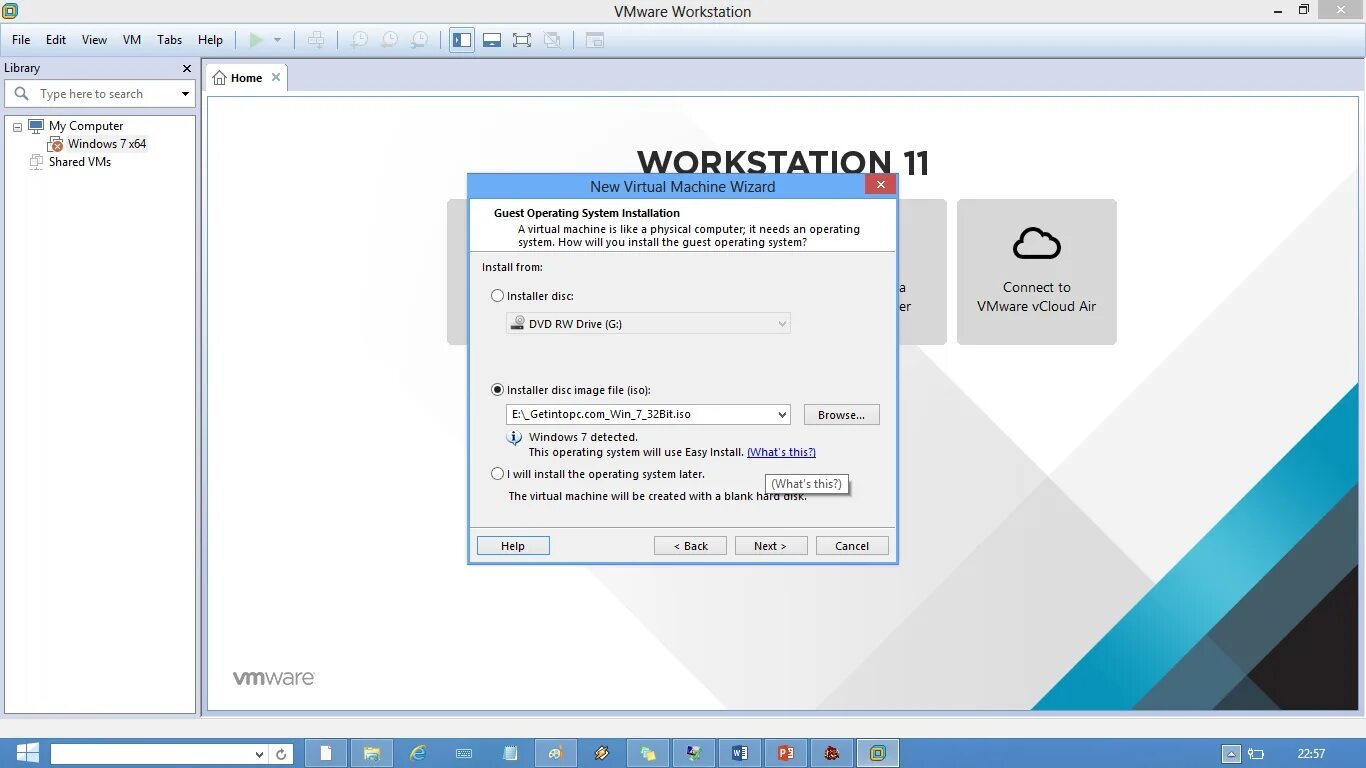Screen dimensions: 1366x768
Task: Toggle the thumbnail bar toolbar icon
Action: pos(491,40)
